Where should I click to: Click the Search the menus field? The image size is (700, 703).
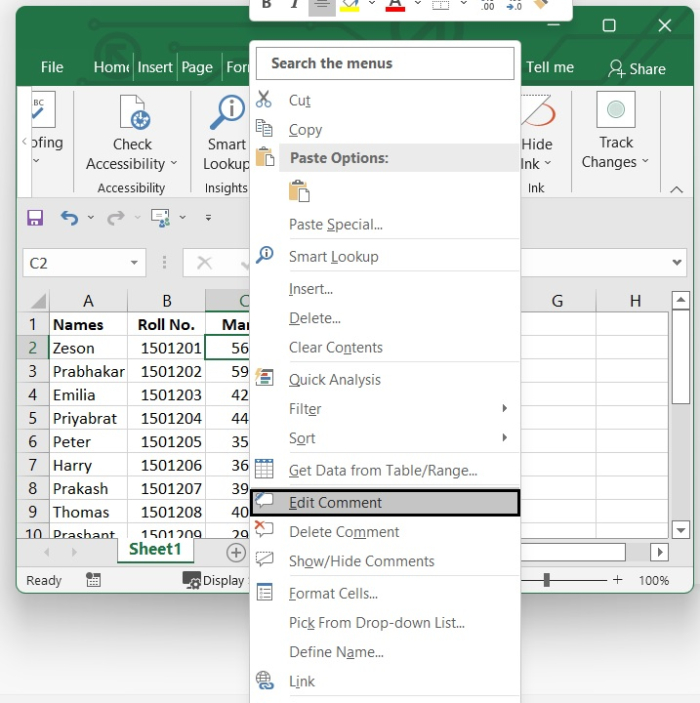[385, 64]
